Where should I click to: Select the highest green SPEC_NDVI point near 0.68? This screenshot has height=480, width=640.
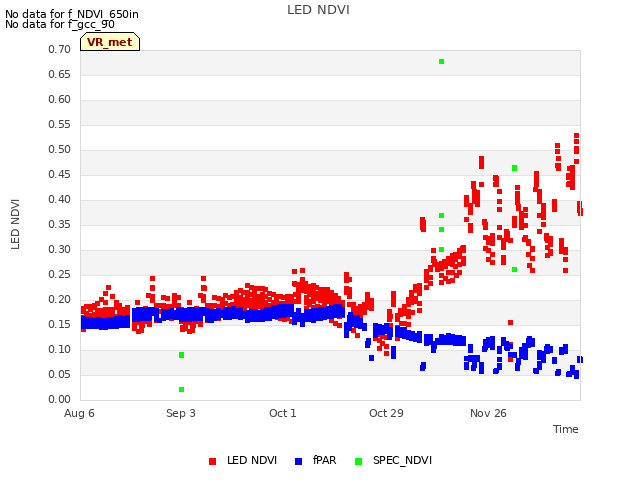441,62
